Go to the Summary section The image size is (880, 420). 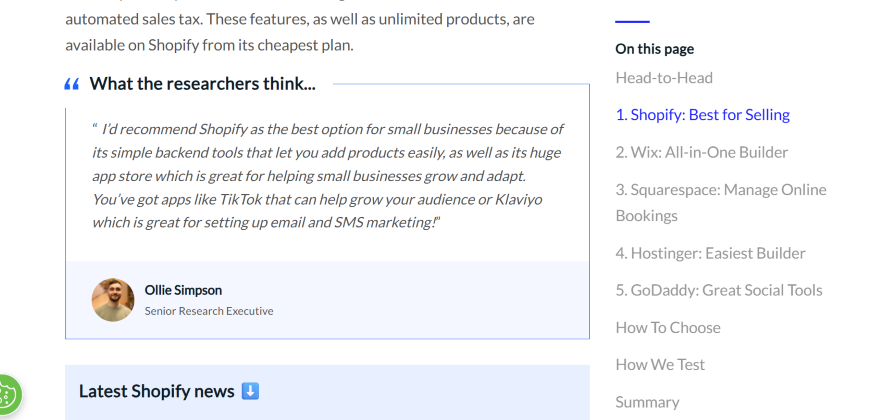click(x=647, y=402)
